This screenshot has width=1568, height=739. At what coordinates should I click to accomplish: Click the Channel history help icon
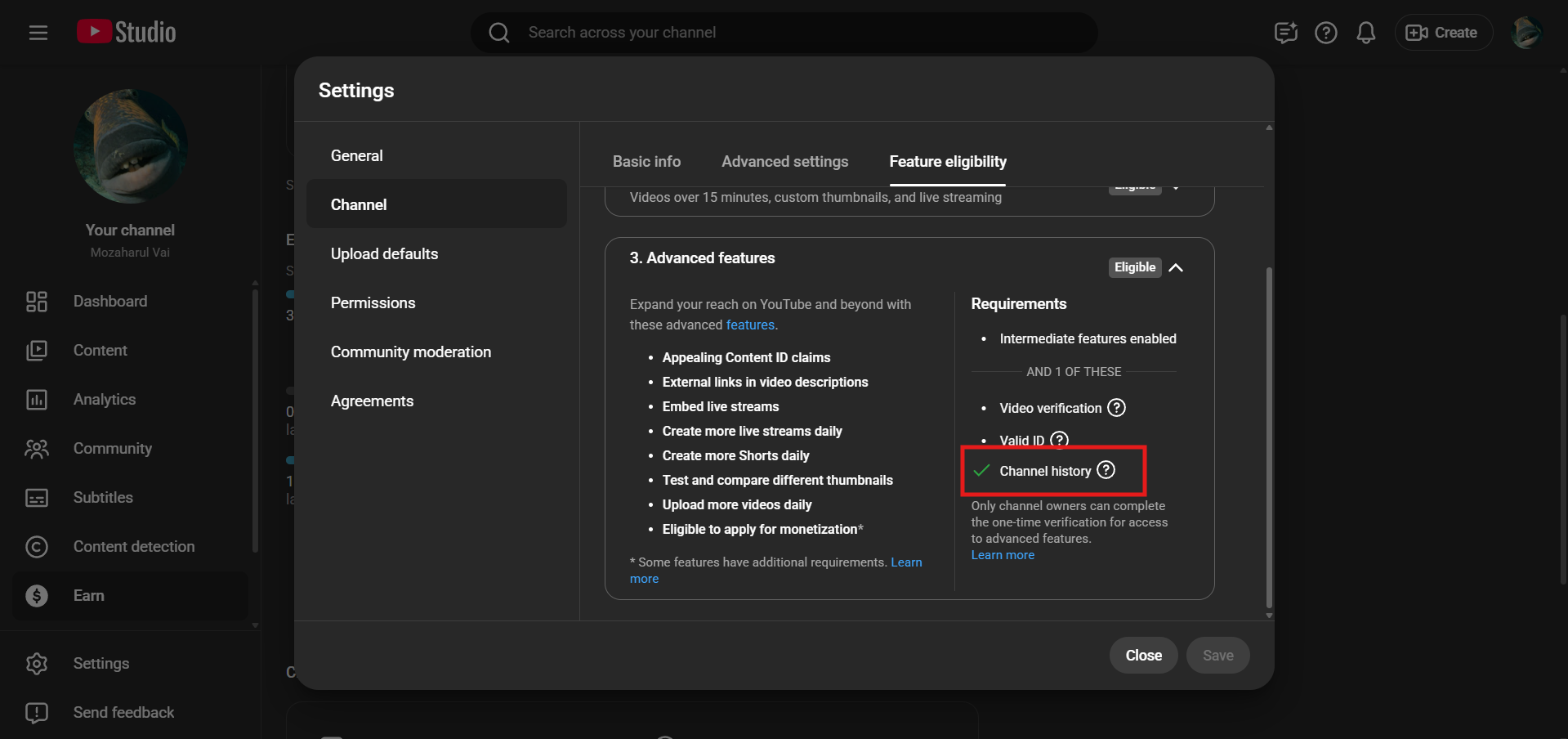(x=1106, y=470)
